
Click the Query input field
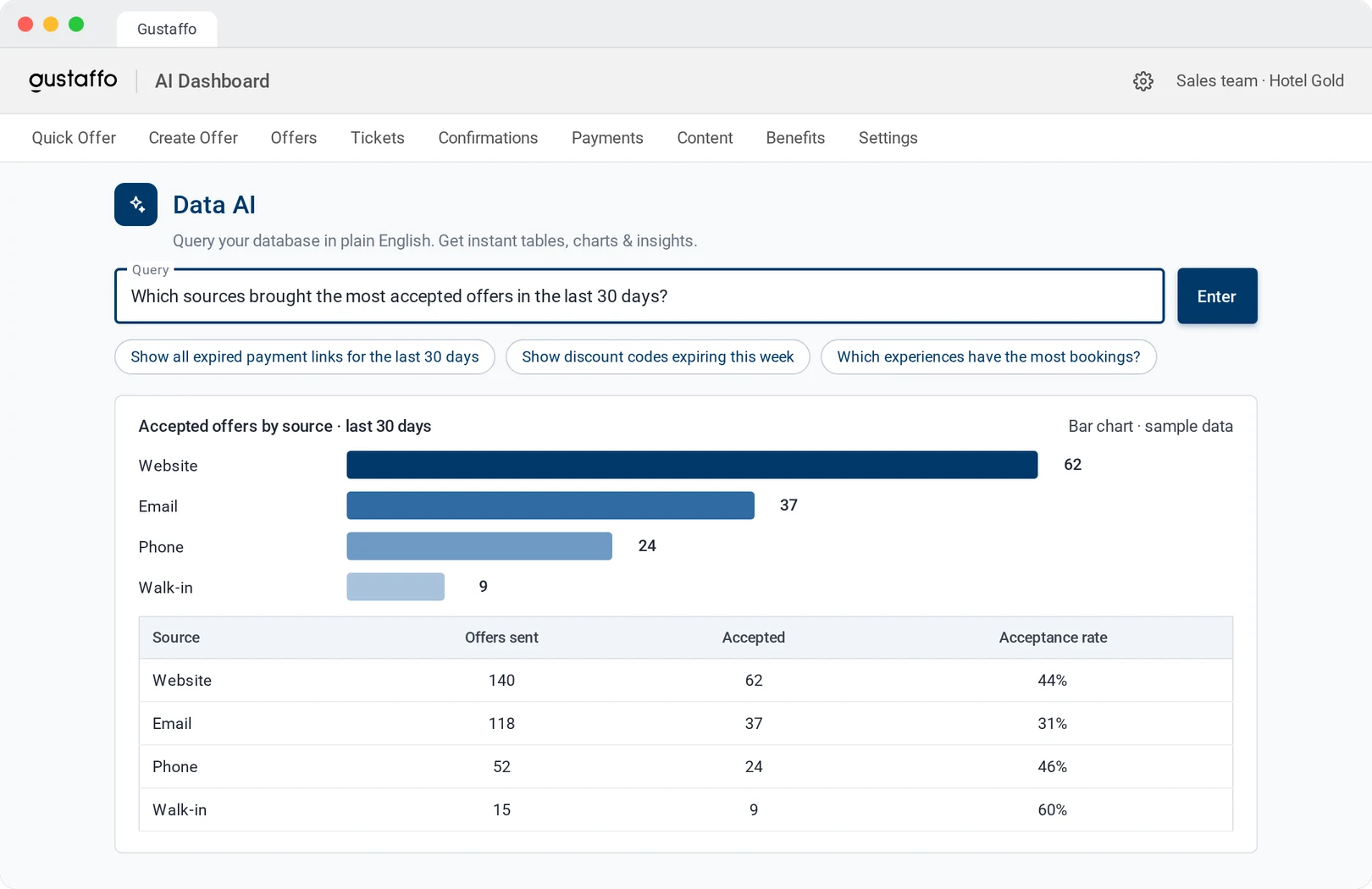coord(639,296)
